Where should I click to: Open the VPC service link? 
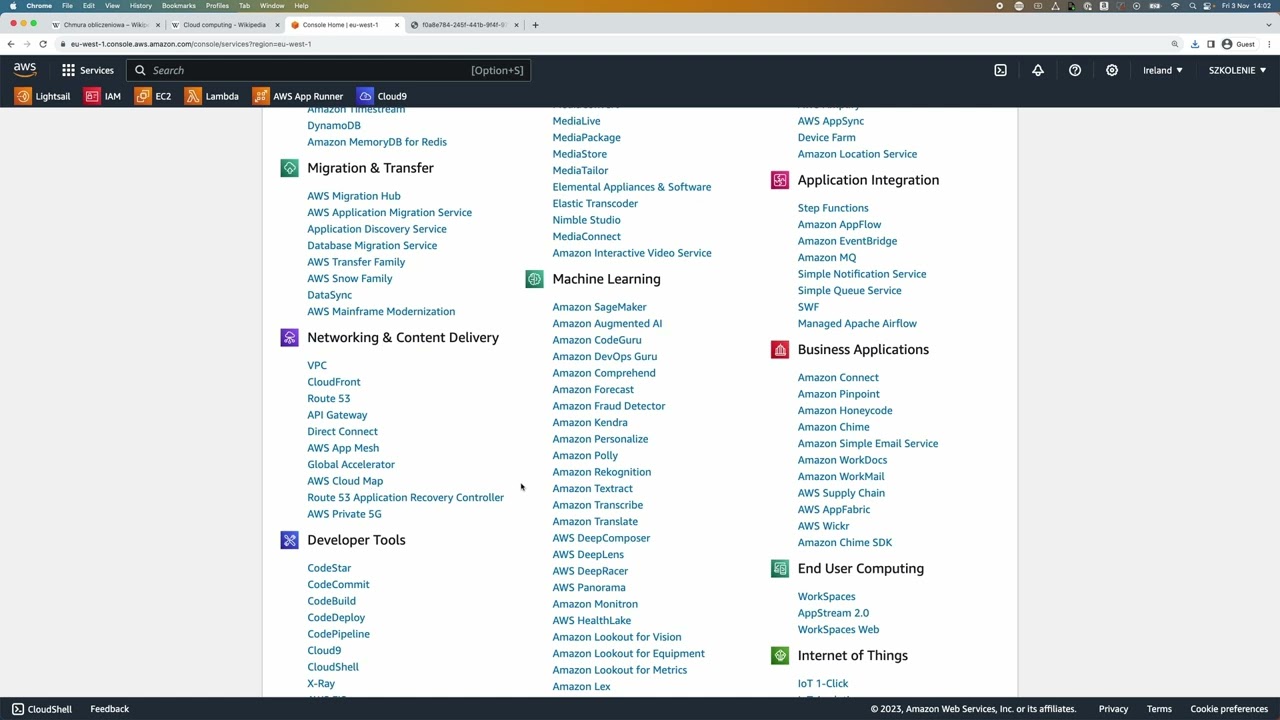pos(317,365)
